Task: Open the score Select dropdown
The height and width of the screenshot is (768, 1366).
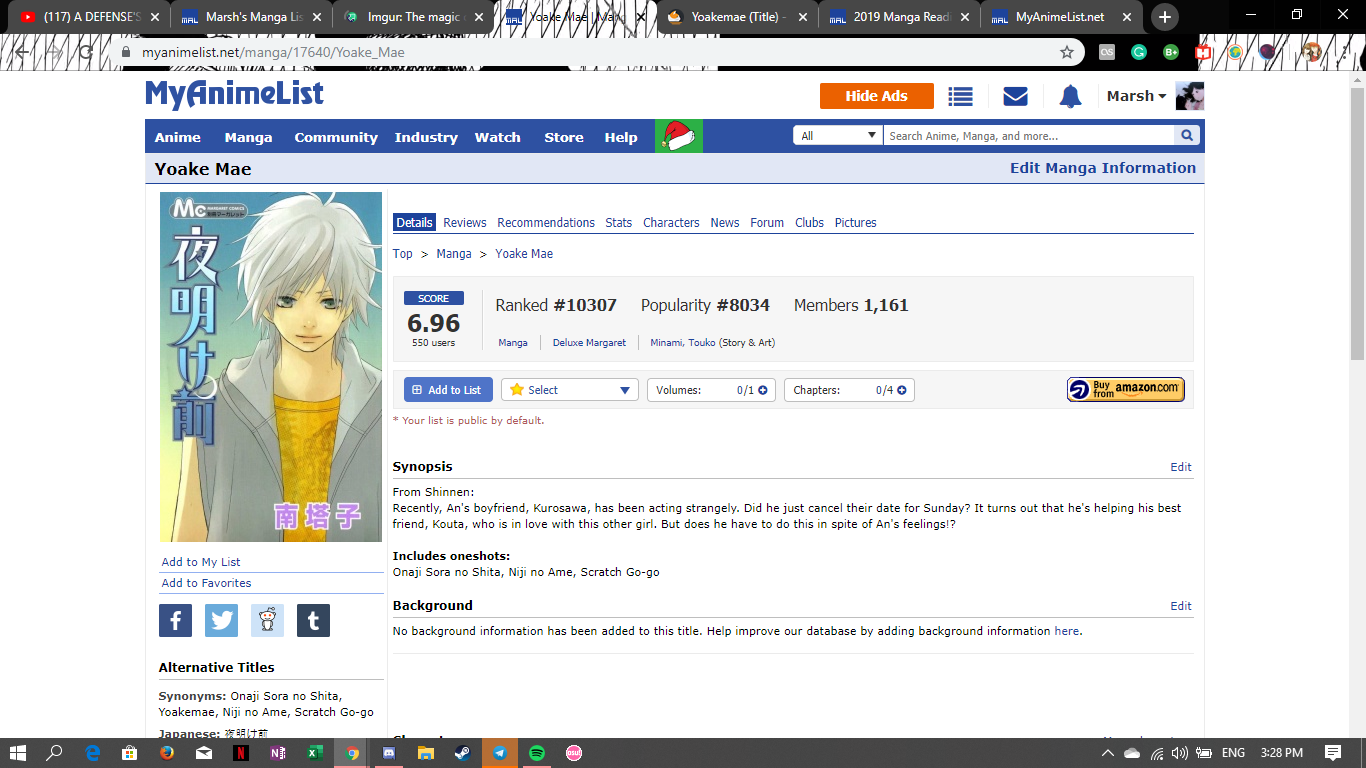Action: [x=570, y=390]
